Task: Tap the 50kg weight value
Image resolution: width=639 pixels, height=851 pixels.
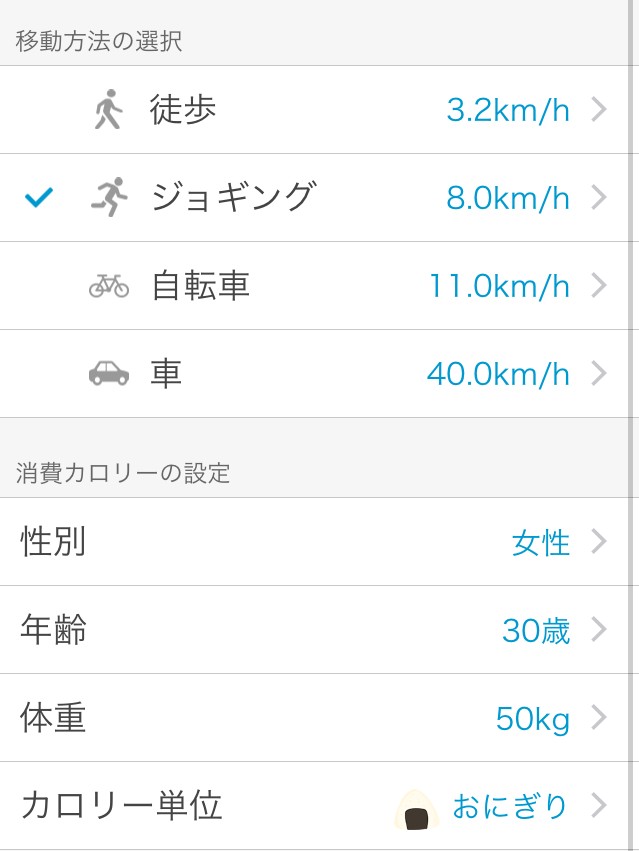Action: pyautogui.click(x=532, y=719)
